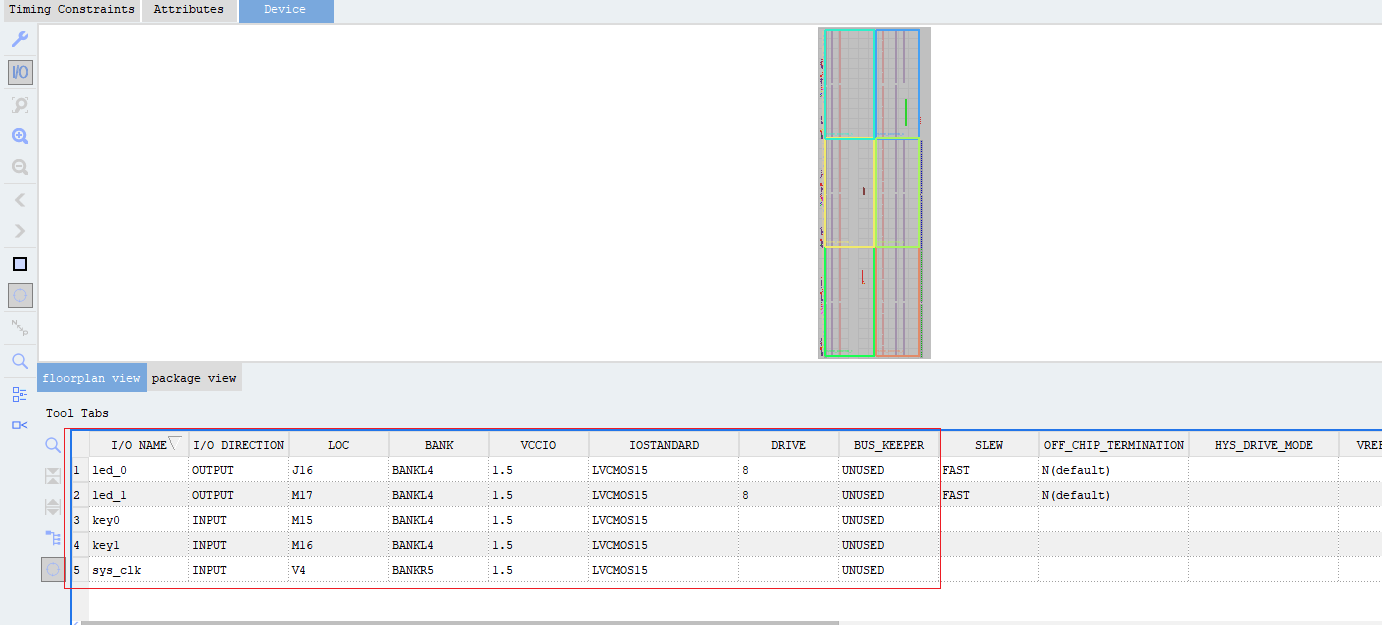This screenshot has height=625, width=1382.
Task: Toggle the net trace tool in sidebar
Action: coord(19,327)
